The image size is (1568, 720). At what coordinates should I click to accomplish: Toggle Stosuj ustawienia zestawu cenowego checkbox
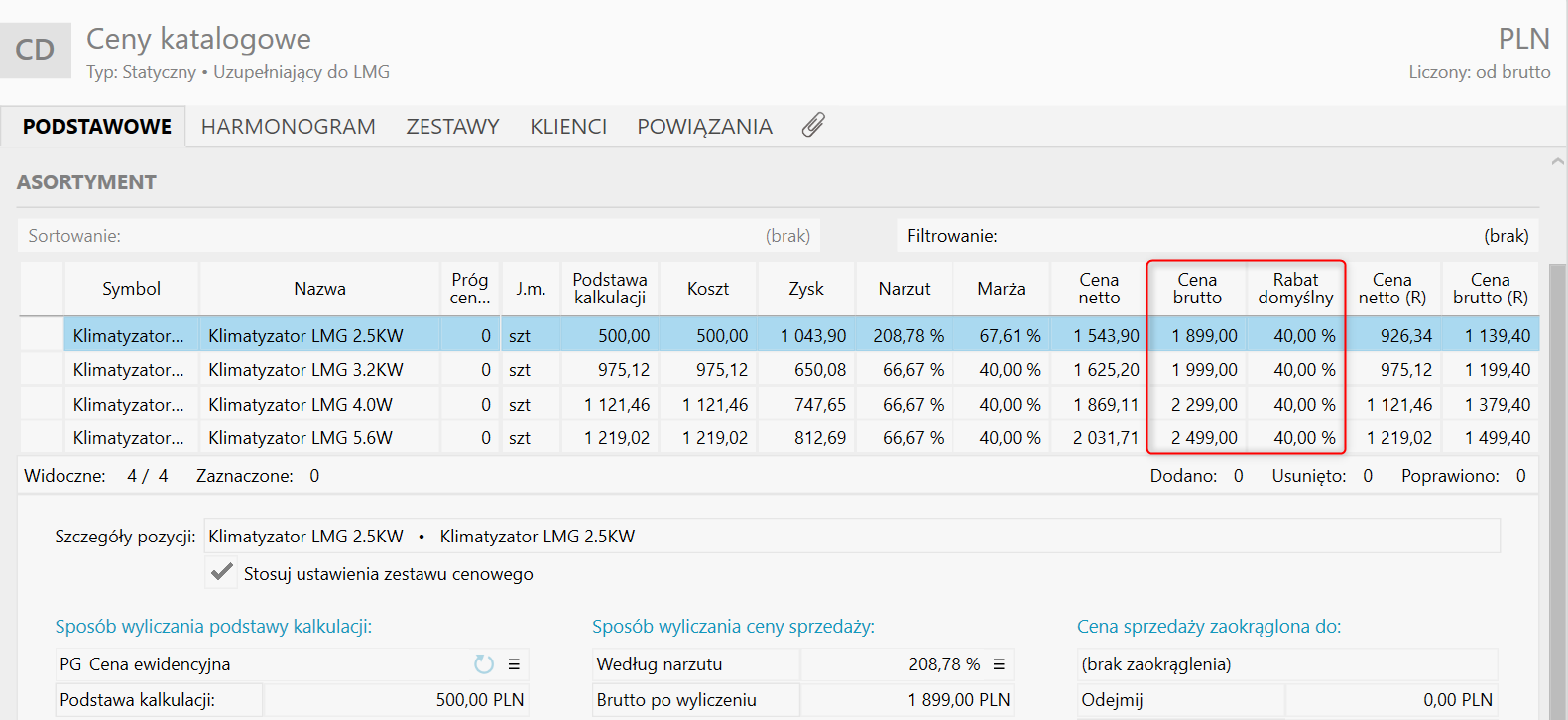pyautogui.click(x=222, y=572)
